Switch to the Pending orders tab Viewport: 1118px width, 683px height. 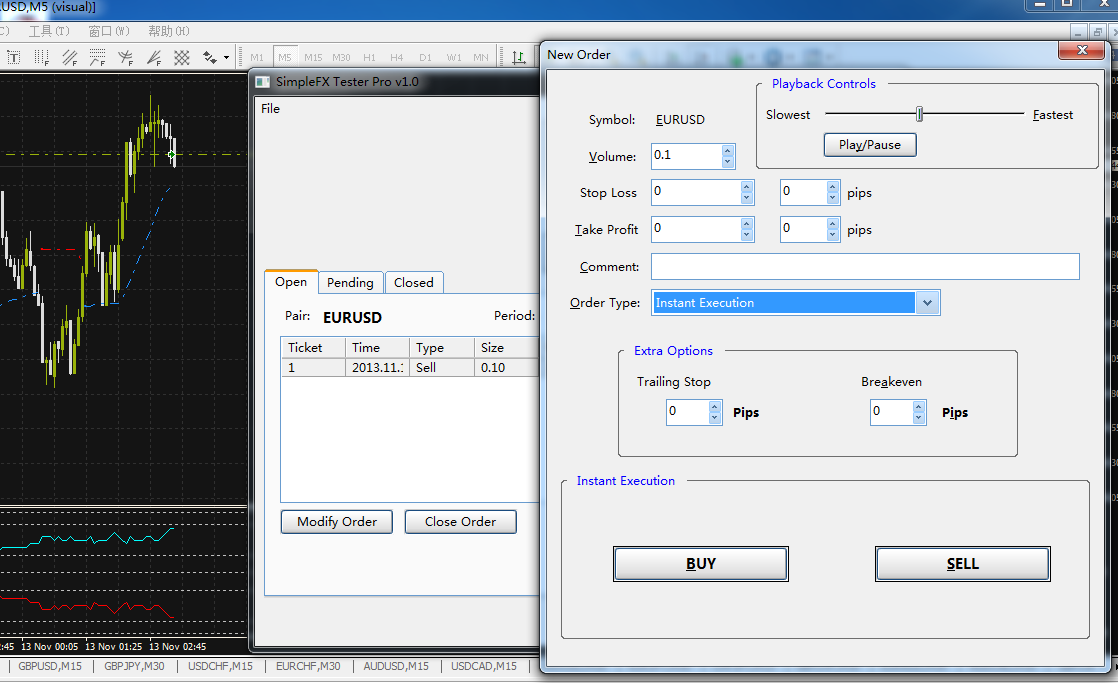point(350,282)
